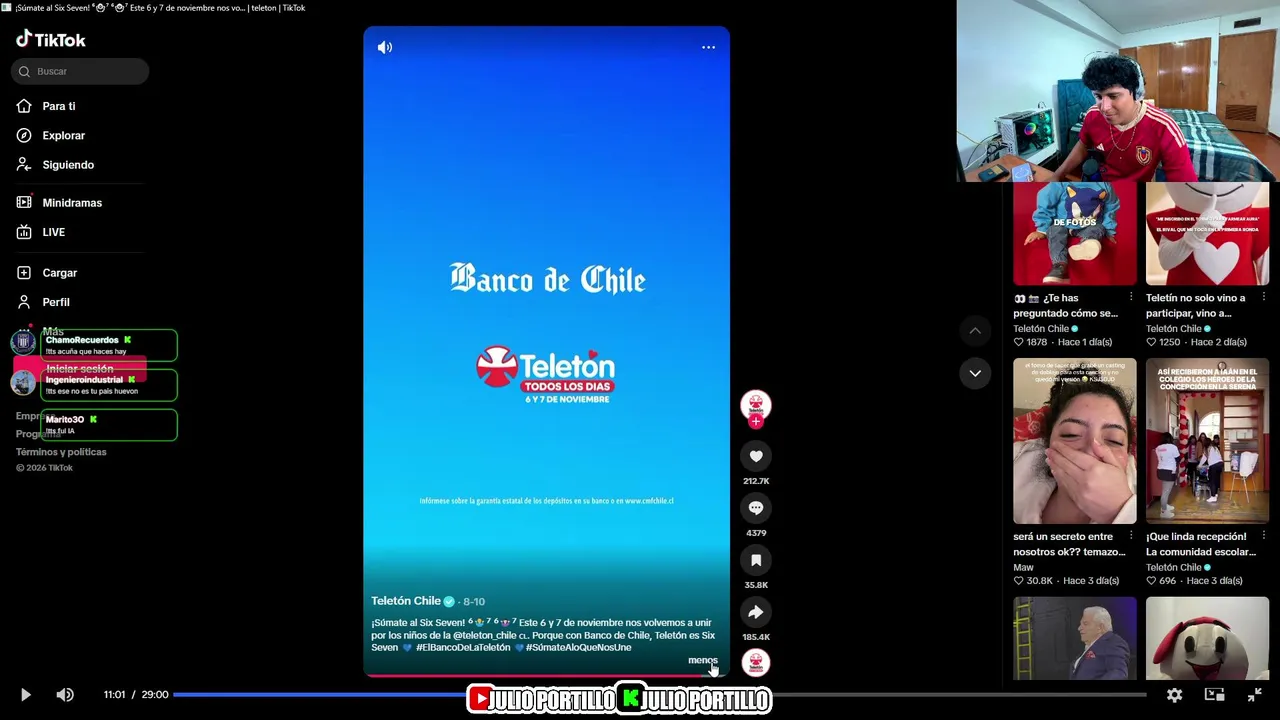Open the Explorar page
Image resolution: width=1280 pixels, height=720 pixels.
click(x=63, y=135)
